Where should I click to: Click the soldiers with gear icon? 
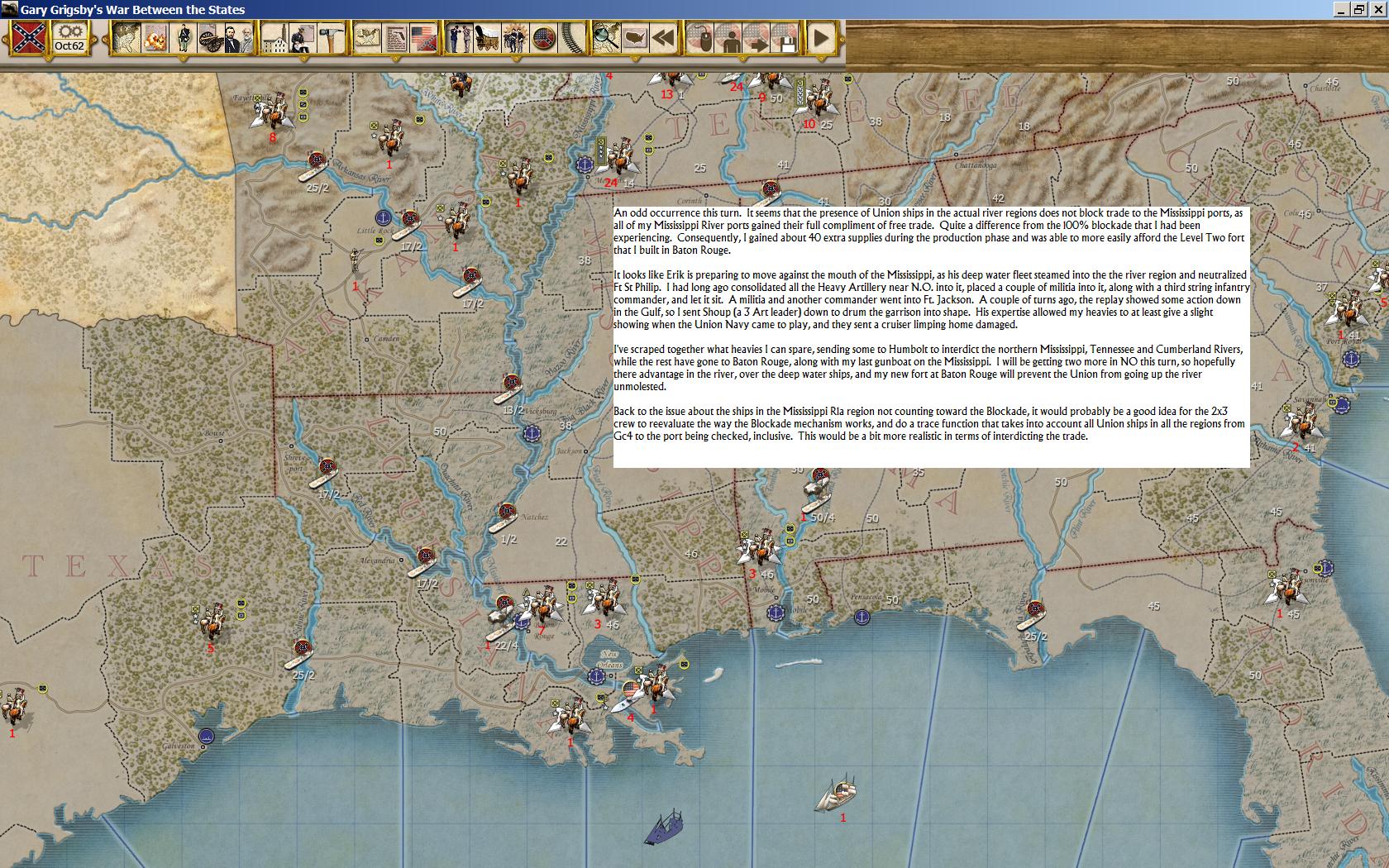tap(515, 38)
